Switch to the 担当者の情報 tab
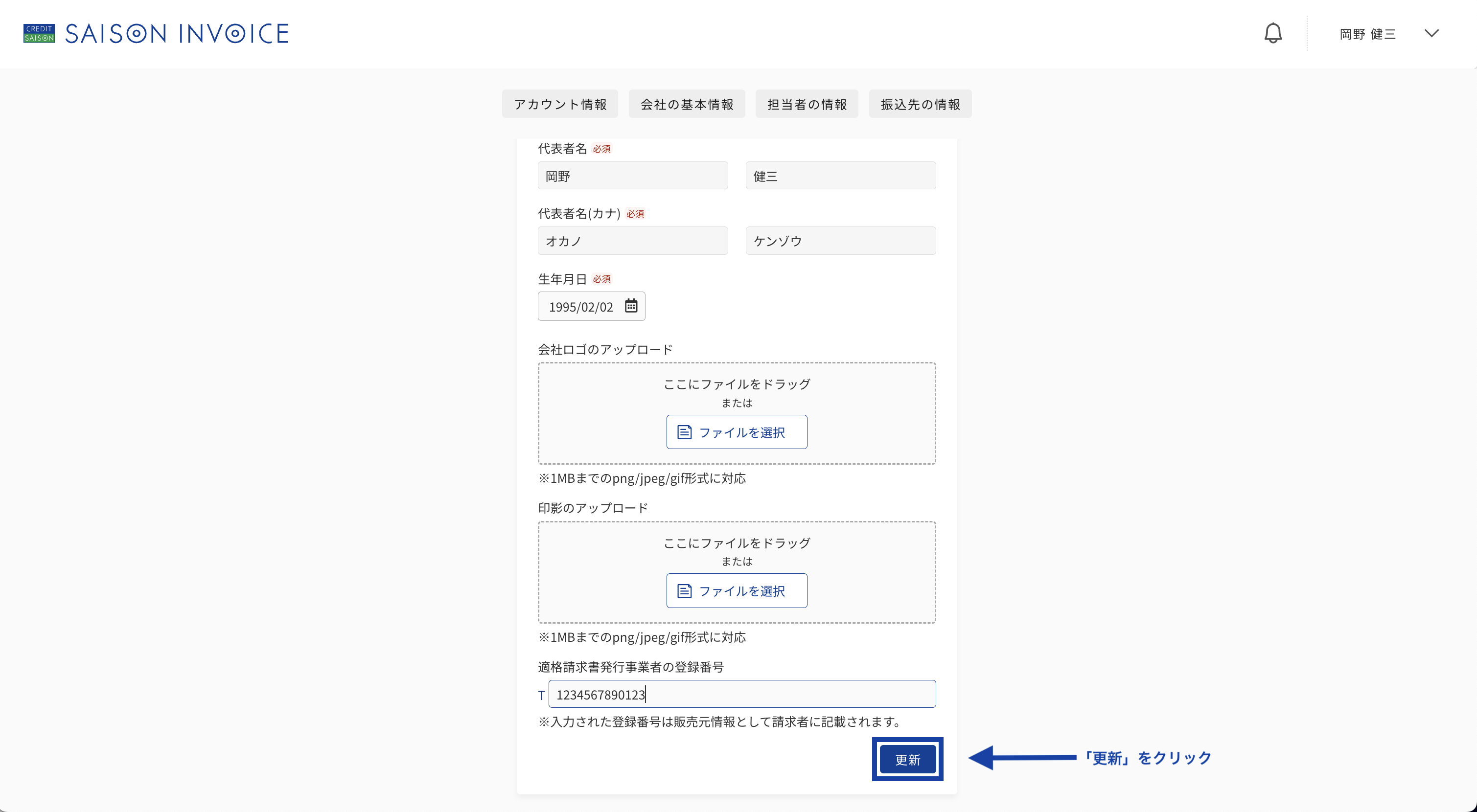 pyautogui.click(x=807, y=104)
